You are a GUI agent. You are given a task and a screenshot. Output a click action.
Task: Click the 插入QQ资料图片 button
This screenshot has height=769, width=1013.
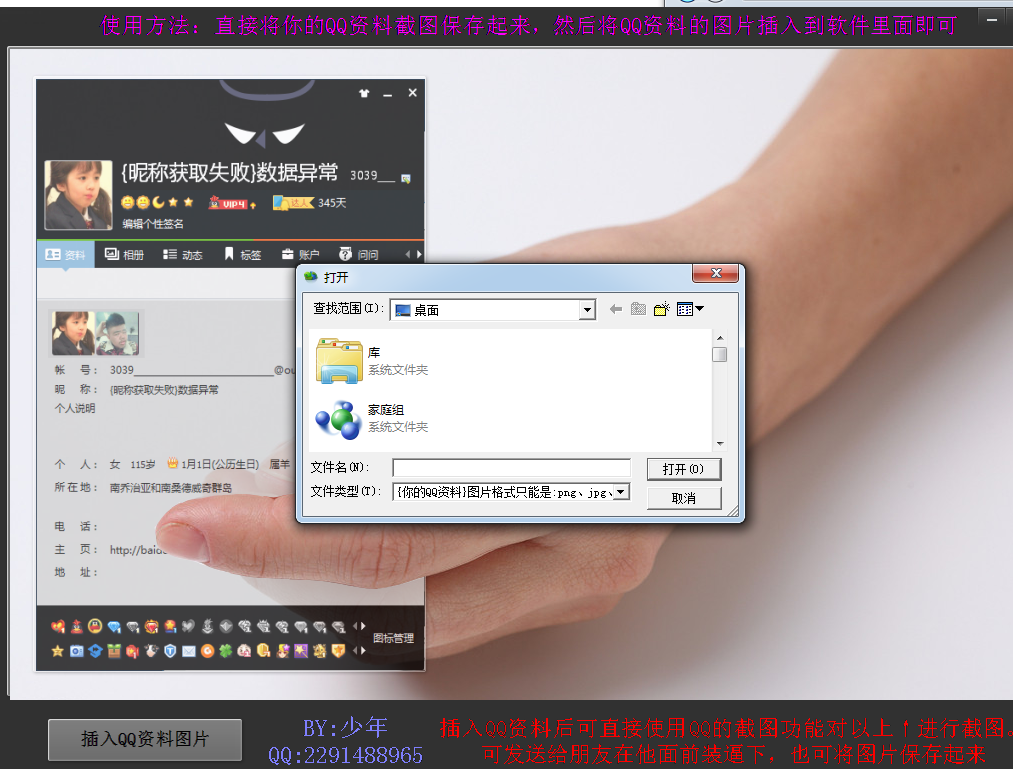coord(145,739)
